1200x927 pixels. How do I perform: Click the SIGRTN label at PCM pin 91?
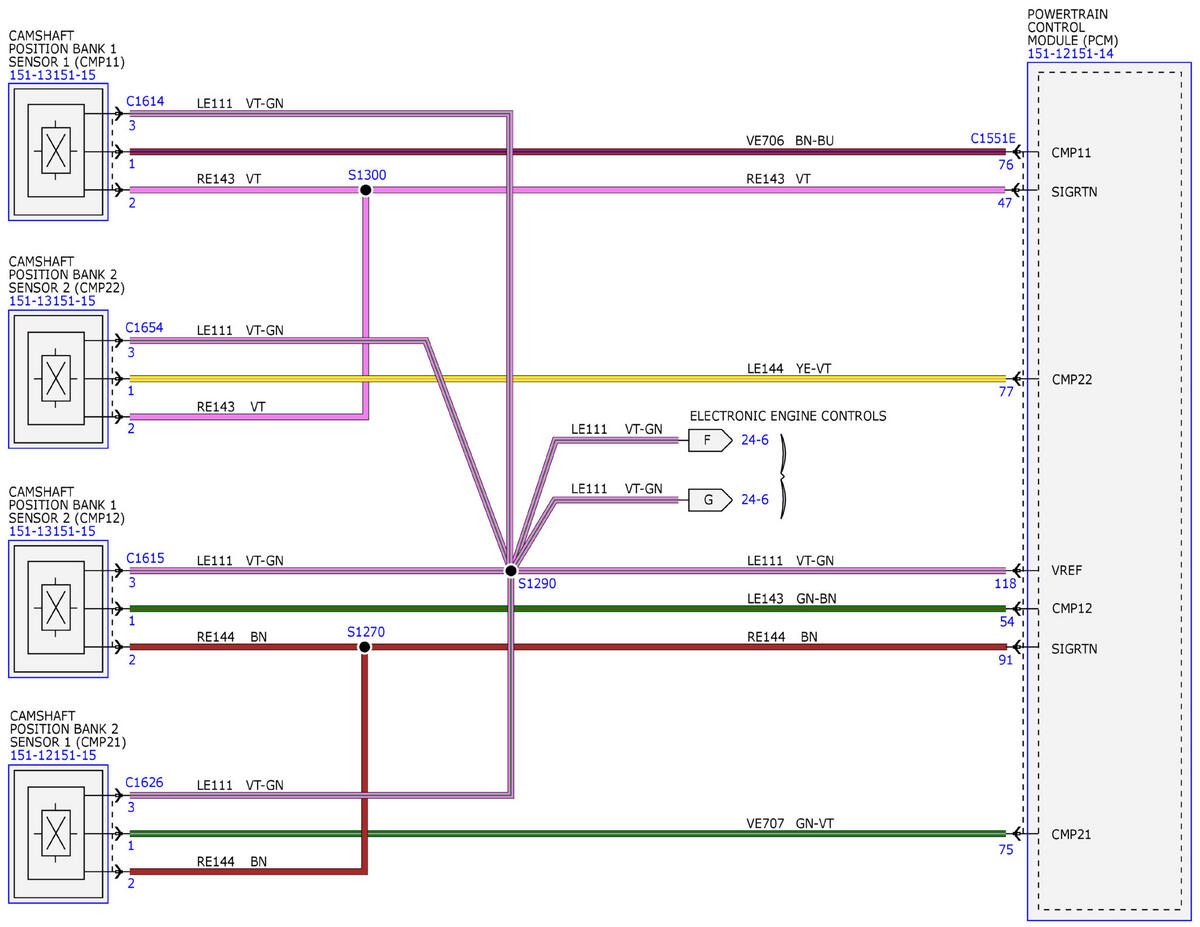[x=1074, y=649]
